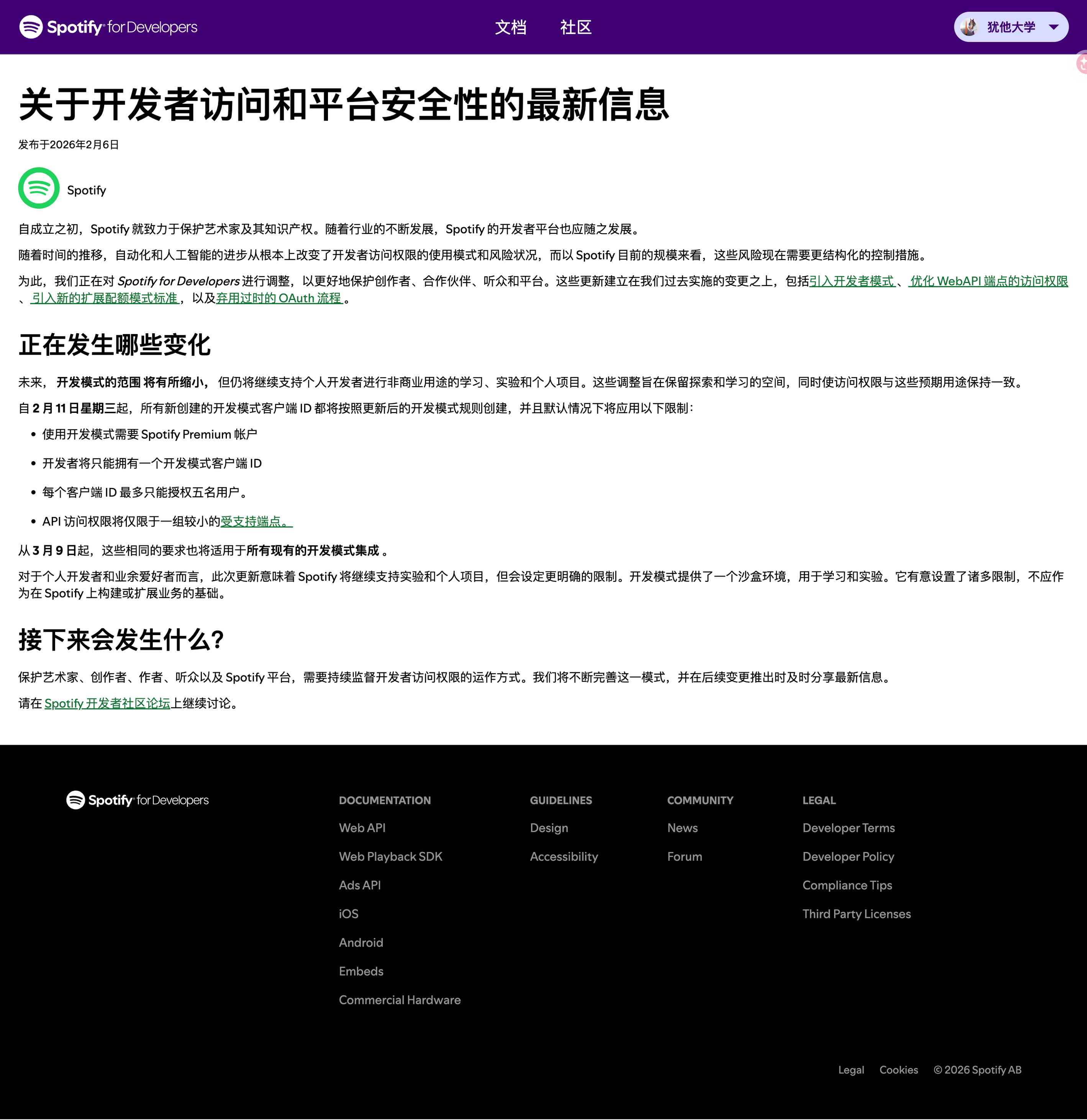The image size is (1087, 1120).
Task: Open the 社区 navigation menu
Action: tap(575, 27)
